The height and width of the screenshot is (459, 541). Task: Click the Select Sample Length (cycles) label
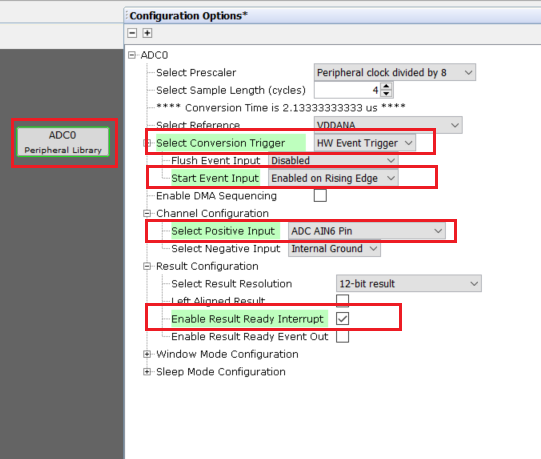coord(231,90)
